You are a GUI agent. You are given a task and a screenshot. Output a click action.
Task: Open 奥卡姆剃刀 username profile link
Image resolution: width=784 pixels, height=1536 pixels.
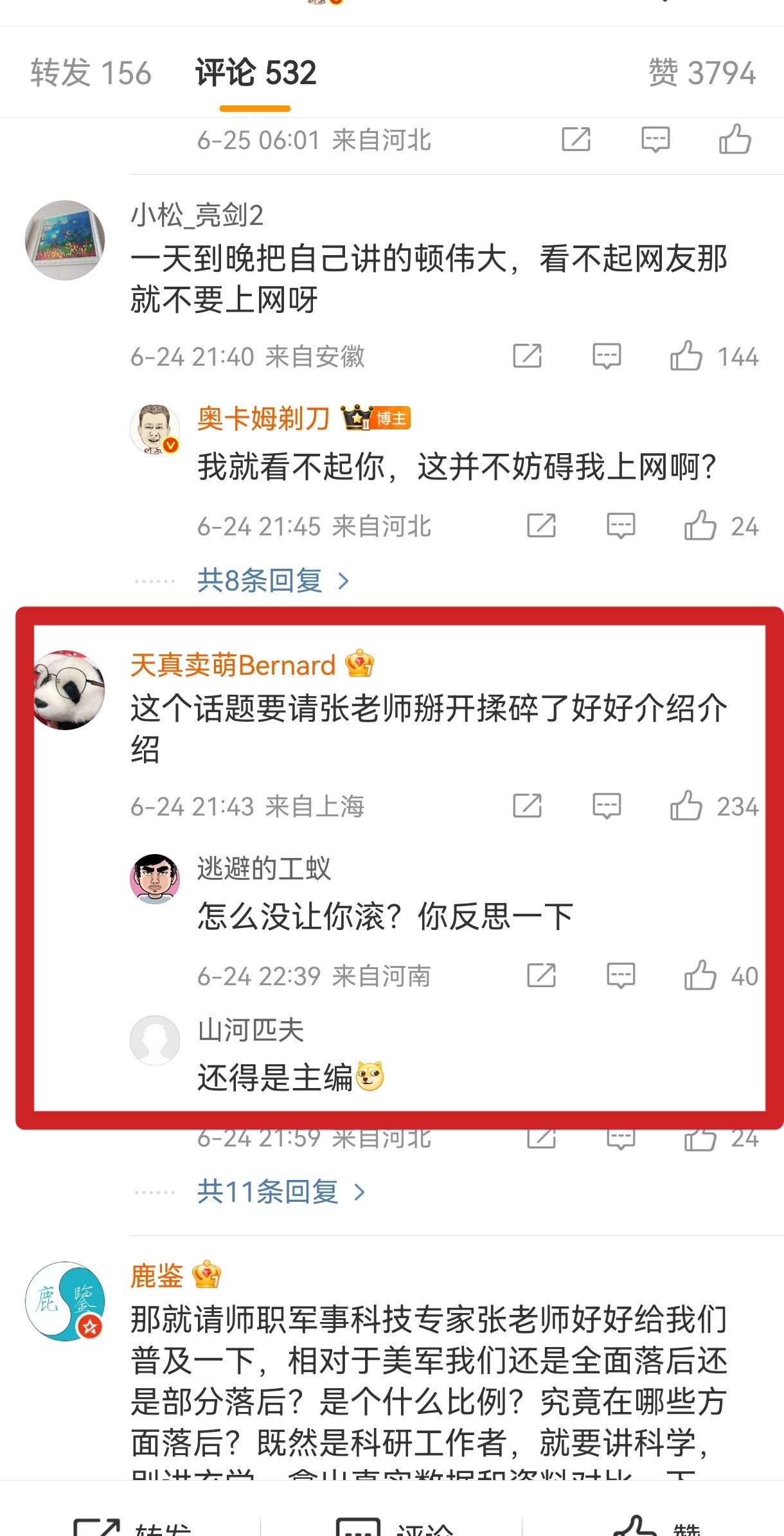coord(263,419)
